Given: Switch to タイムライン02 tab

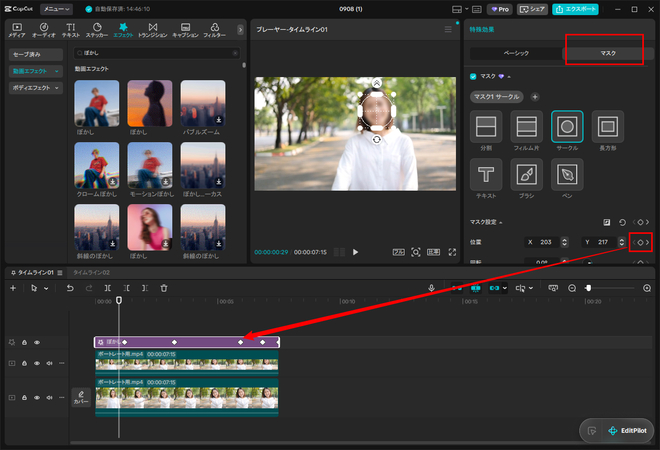Looking at the screenshot, I should tap(91, 273).
